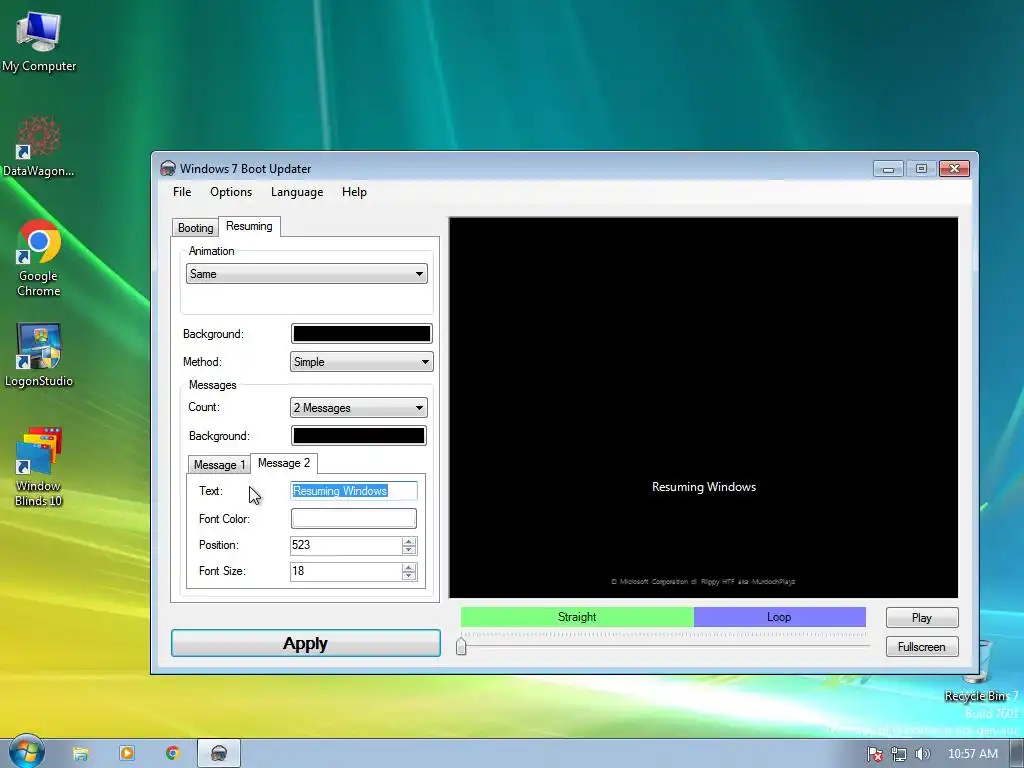Click the taskbar clock showing 10:57 AM
The height and width of the screenshot is (768, 1024).
coord(972,754)
